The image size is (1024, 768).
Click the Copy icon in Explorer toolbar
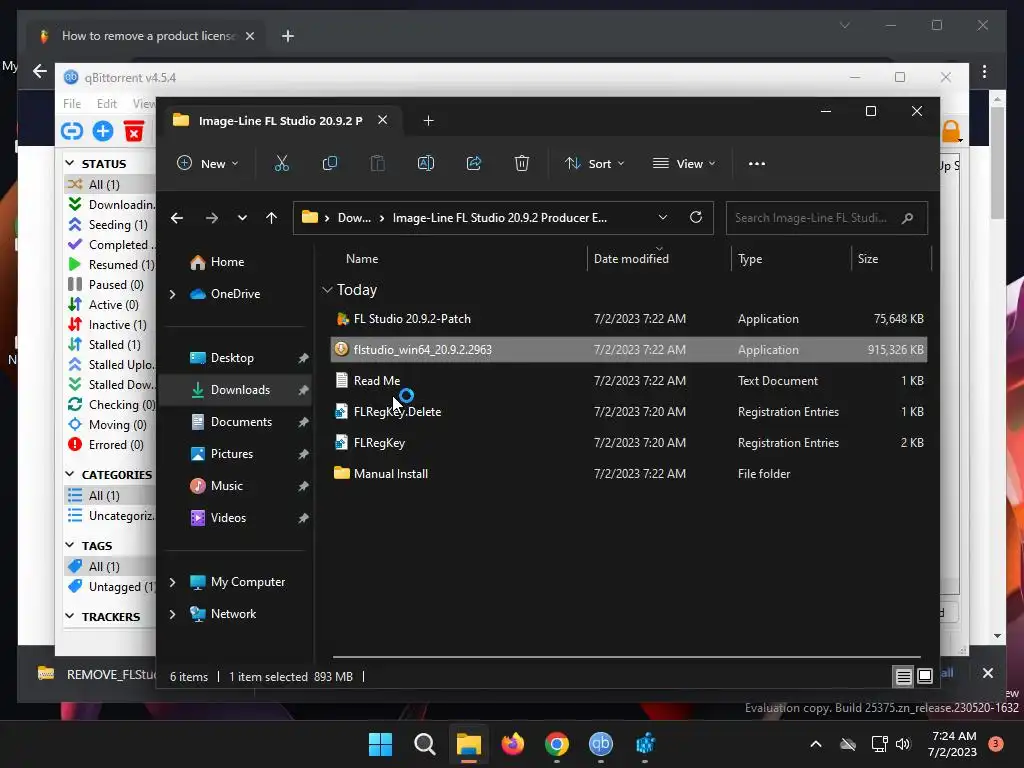[330, 163]
